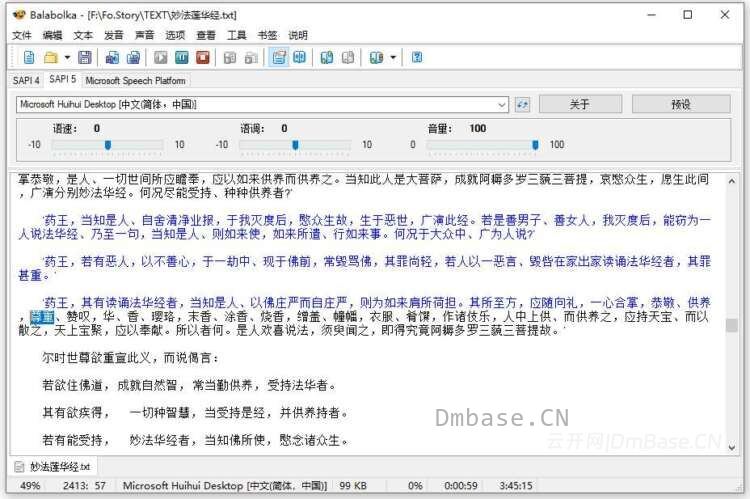Open the 工具 menu
Screen dimensions: 750x499
(x=236, y=35)
